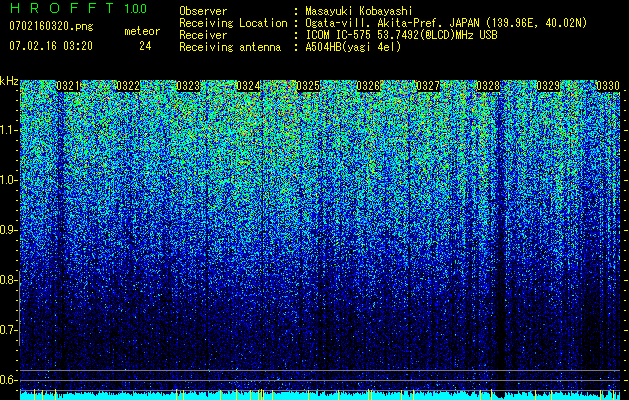Click the 0329 time marker label
This screenshot has height=400, width=629.
[x=548, y=86]
